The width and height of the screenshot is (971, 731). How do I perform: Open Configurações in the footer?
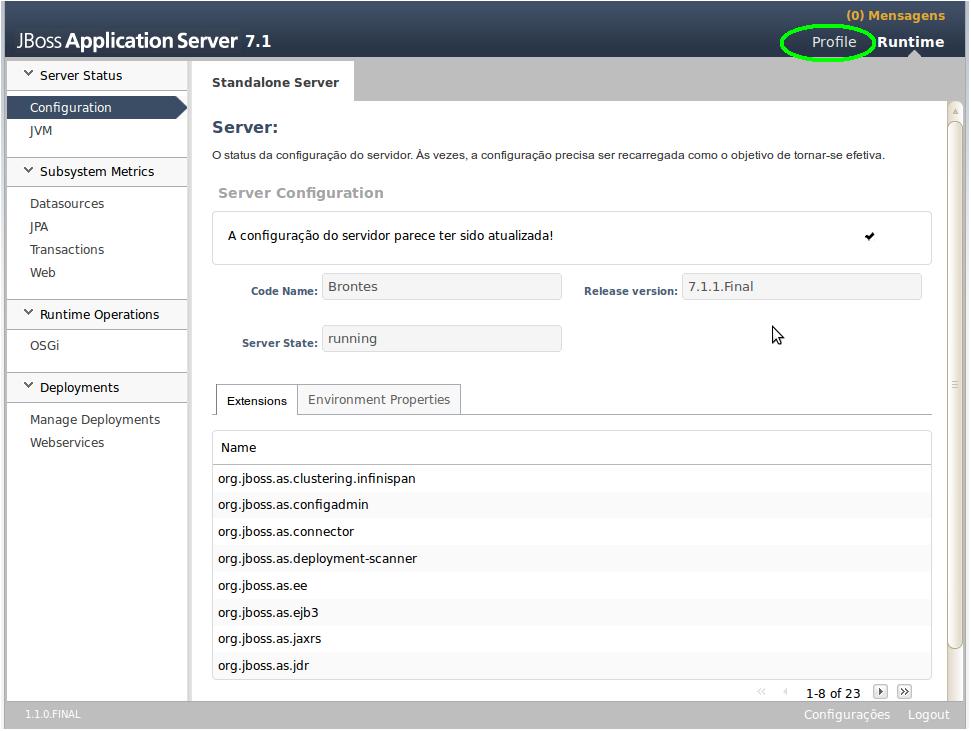(847, 714)
